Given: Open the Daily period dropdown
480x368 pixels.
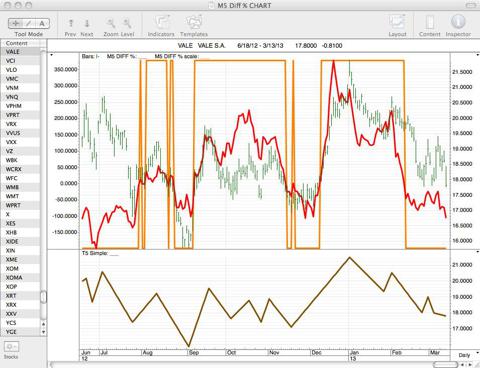Looking at the screenshot, I should 467,355.
